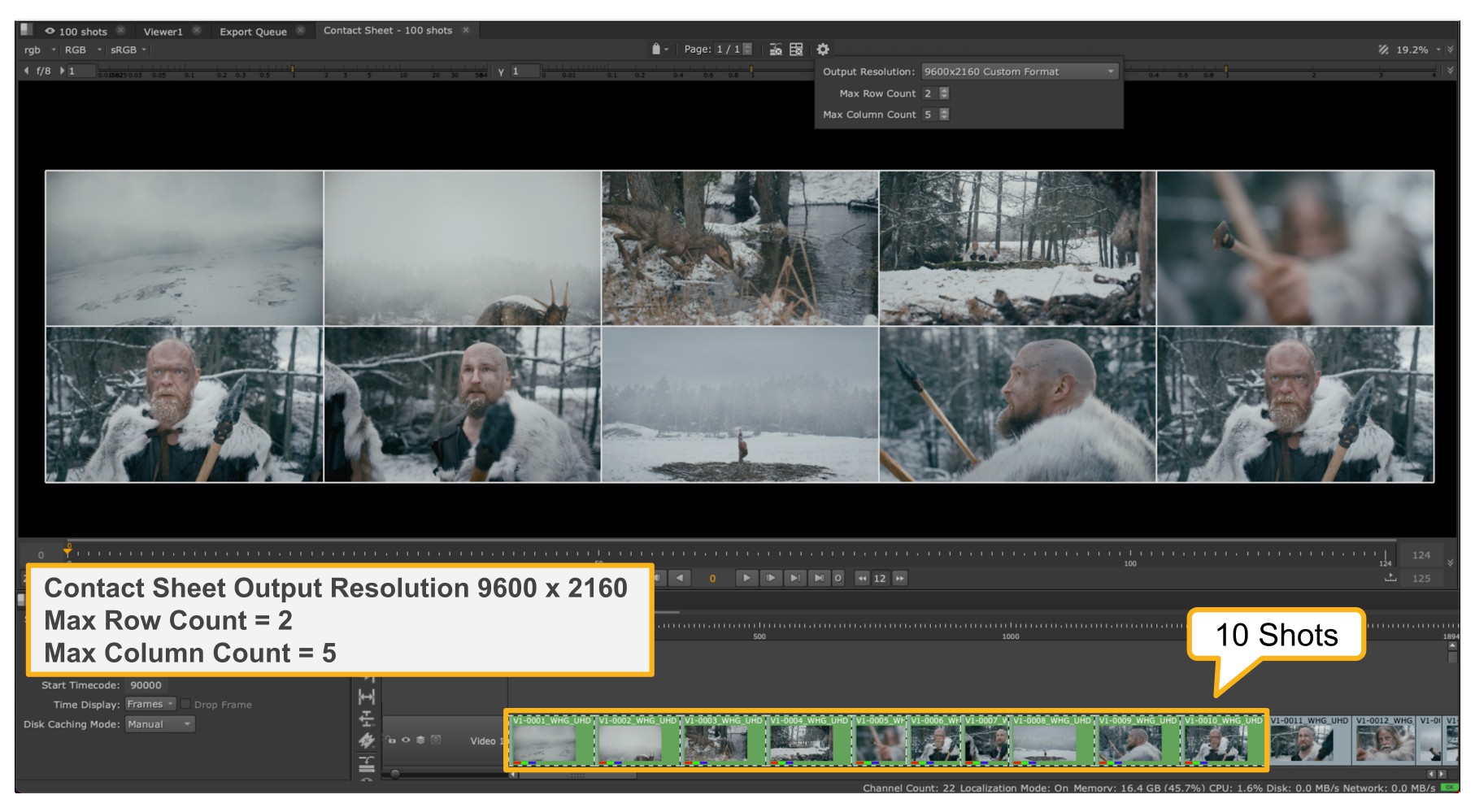The width and height of the screenshot is (1475, 812).
Task: Click the sRGB colorspace selector
Action: (x=128, y=50)
